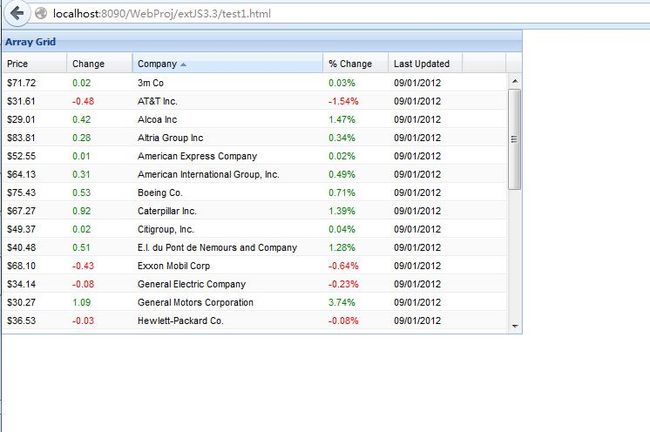Click the 0.71% percent change cell
This screenshot has width=650, height=432.
pos(342,192)
